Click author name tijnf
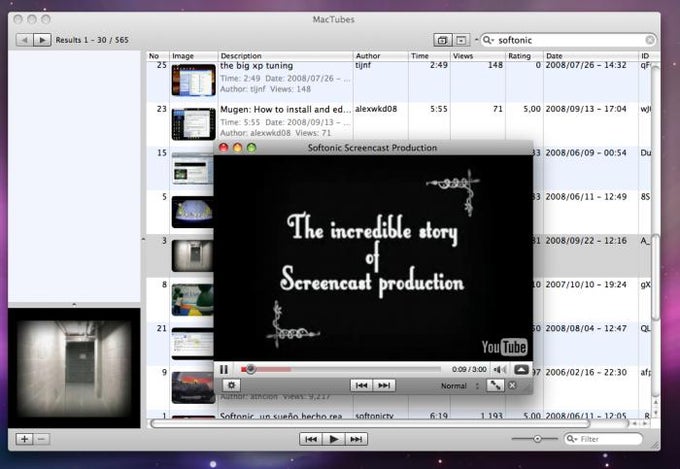Screen dimensions: 680x469 [363, 66]
